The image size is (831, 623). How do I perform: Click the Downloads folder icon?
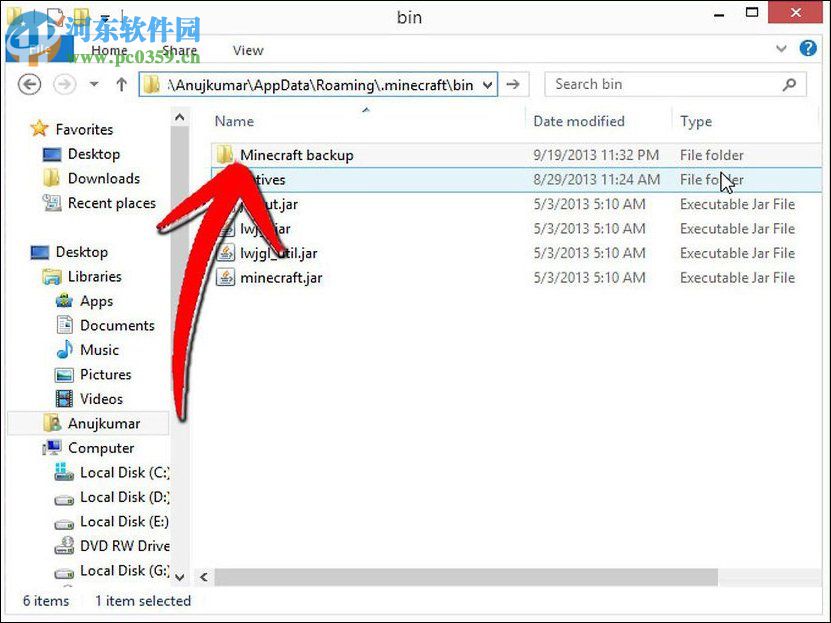pos(51,178)
